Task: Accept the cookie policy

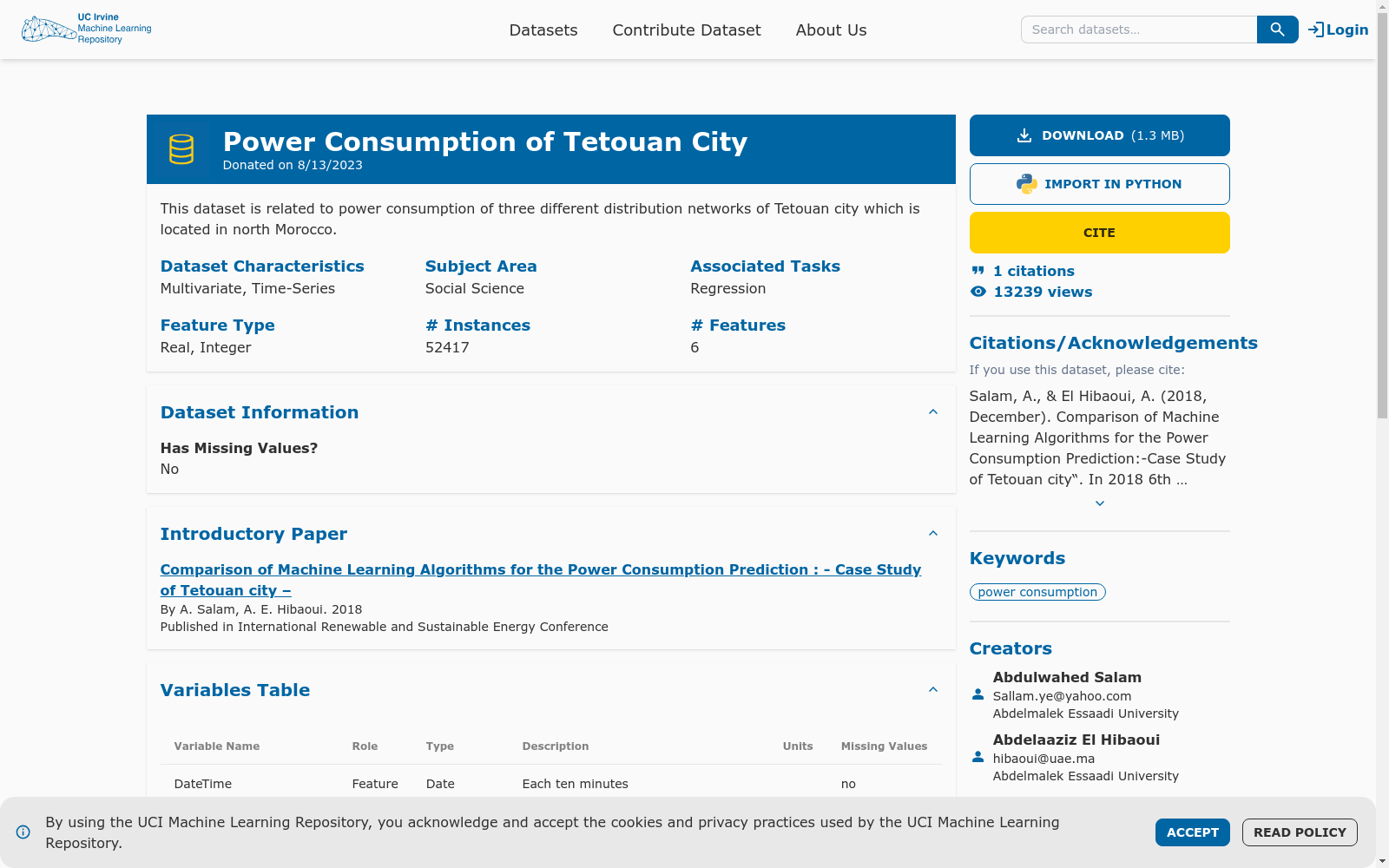Action: [1193, 832]
